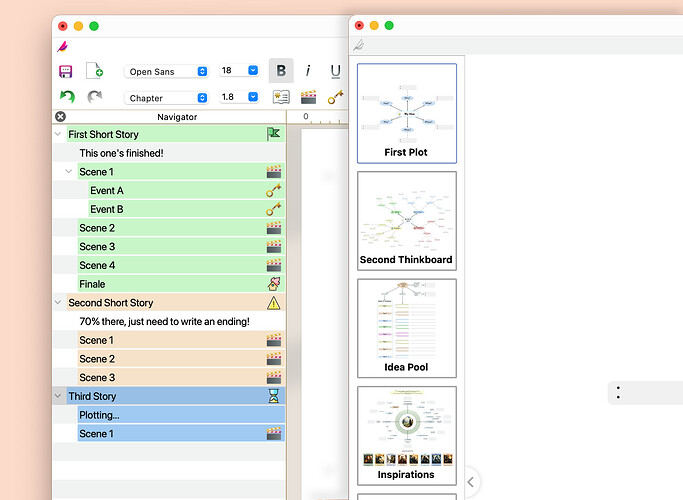Select Second Short Story in Navigator
The height and width of the screenshot is (500, 683).
point(176,303)
